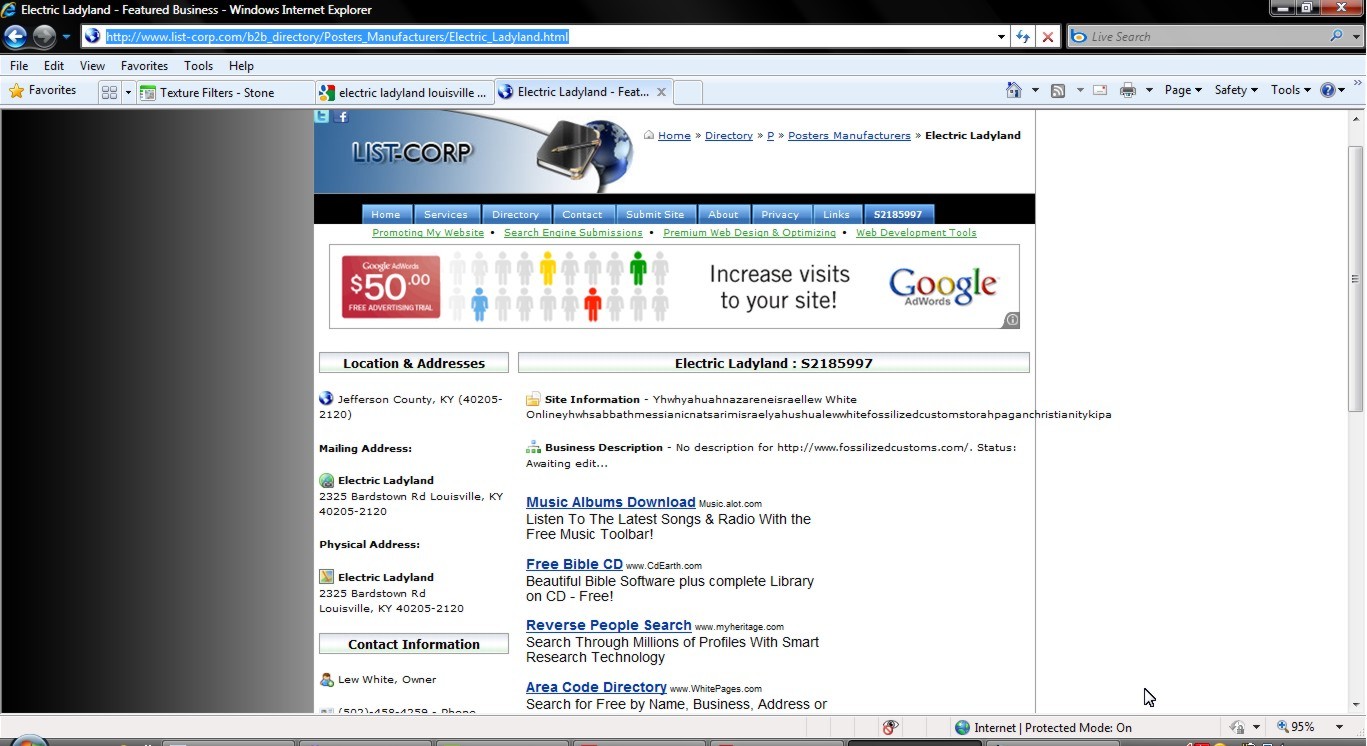Click the Facebook icon on List-Corp header
This screenshot has width=1367, height=746.
coord(342,116)
